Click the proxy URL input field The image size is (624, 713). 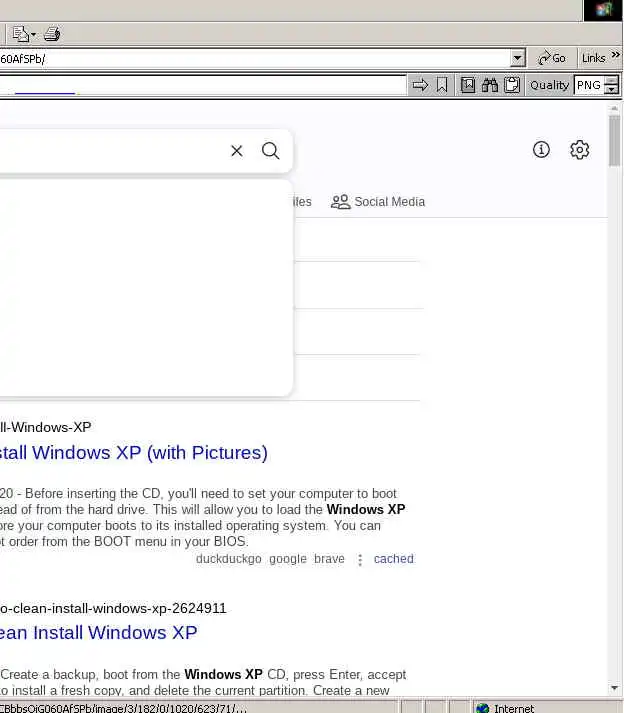(202, 85)
